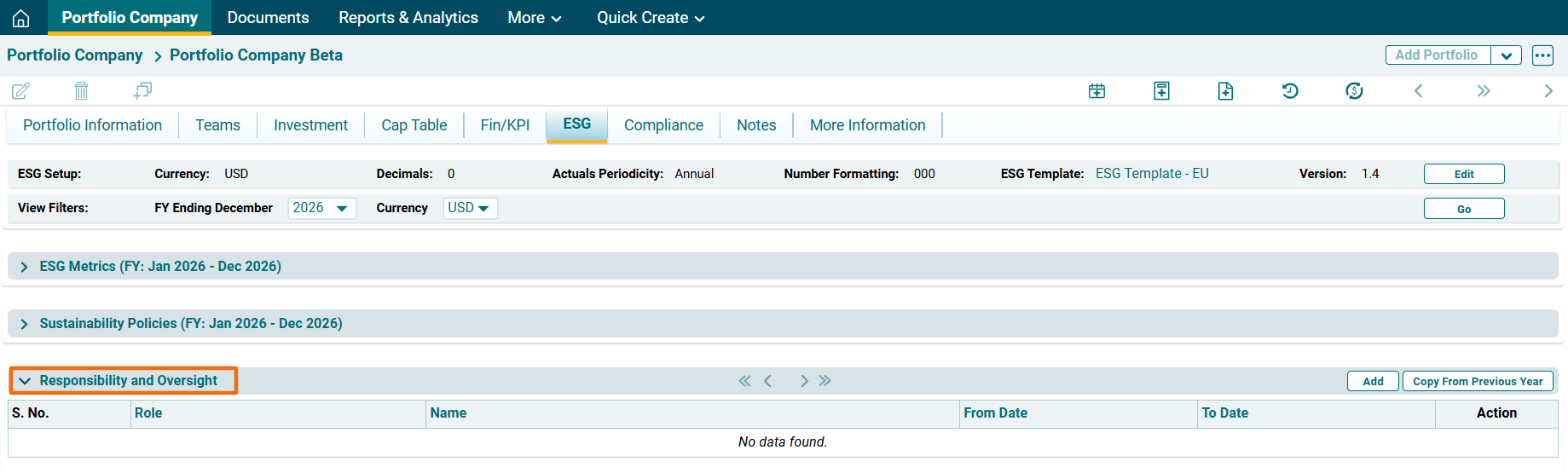The height and width of the screenshot is (473, 1568).
Task: Collapse the Responsibility and Oversight section
Action: pyautogui.click(x=25, y=381)
